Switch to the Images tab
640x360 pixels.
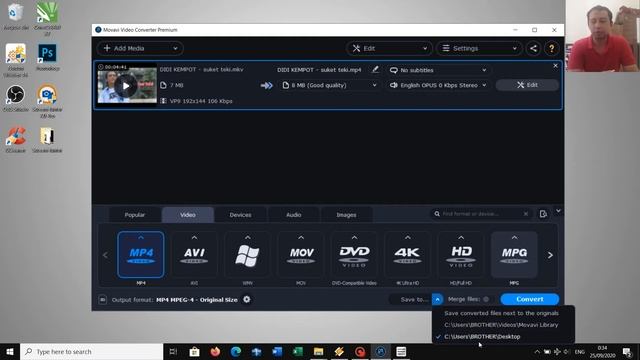[346, 215]
